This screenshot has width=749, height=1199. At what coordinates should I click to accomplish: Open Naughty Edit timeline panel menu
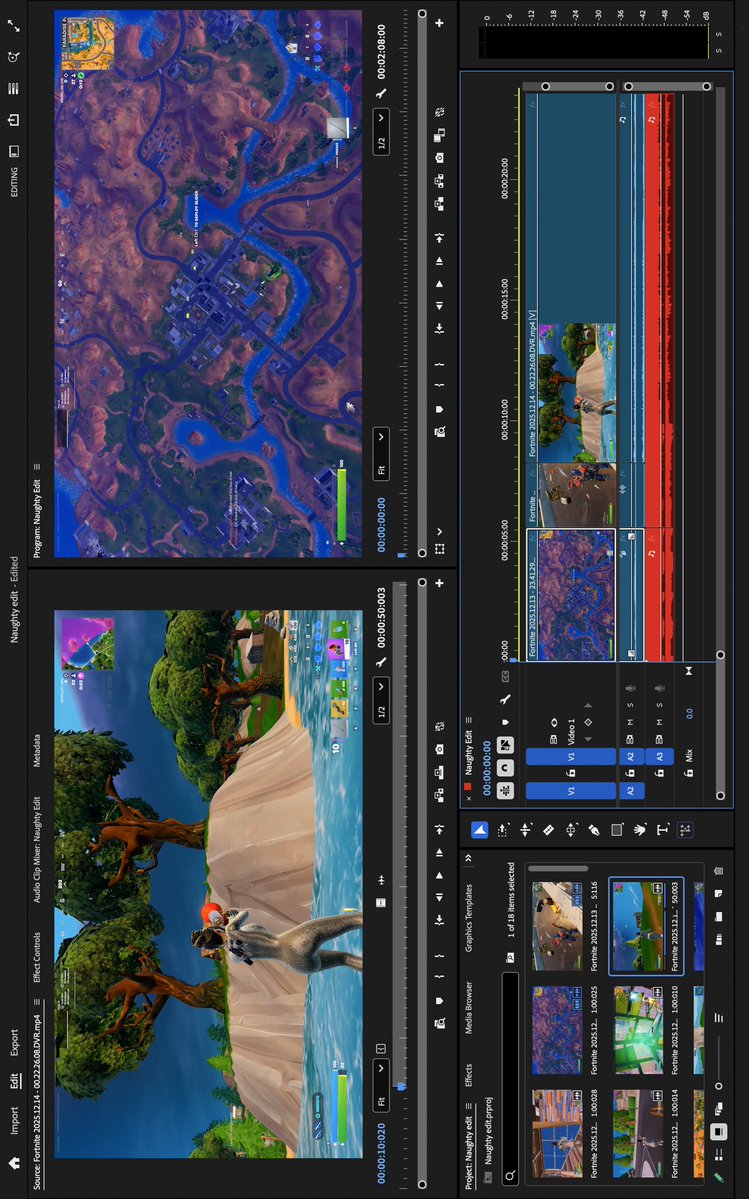pos(469,720)
